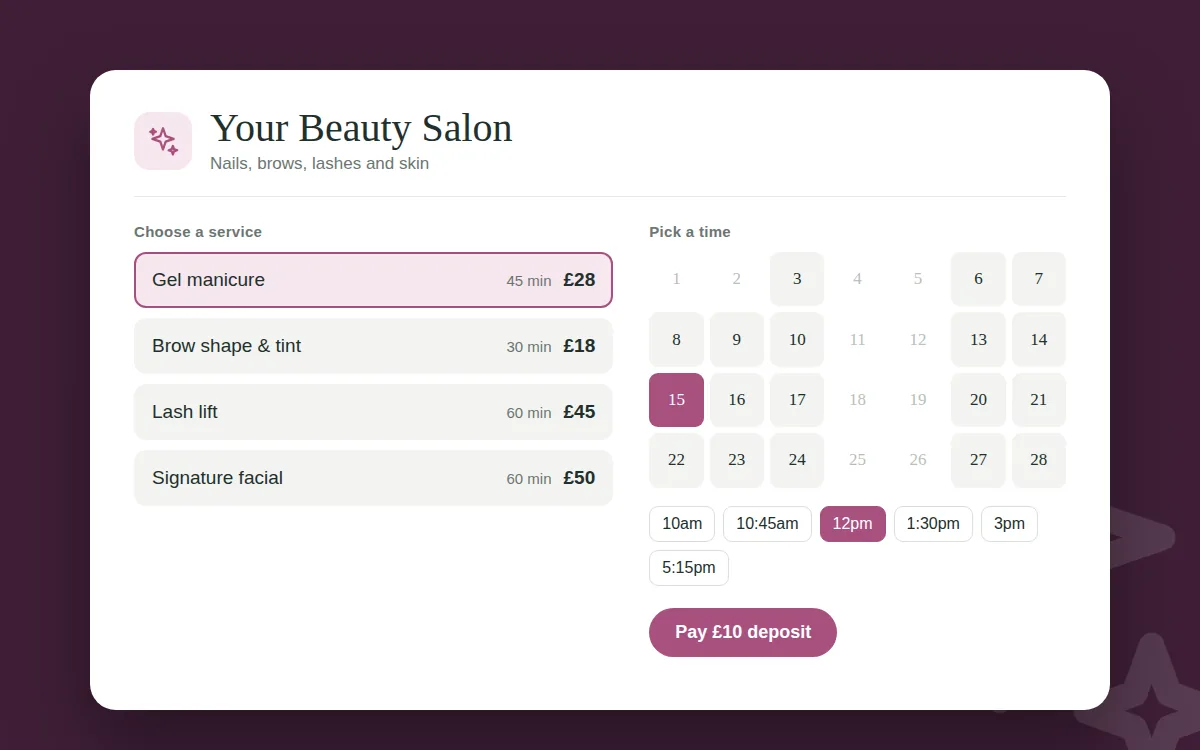Choose day 7 in the calendar

[x=1039, y=279]
